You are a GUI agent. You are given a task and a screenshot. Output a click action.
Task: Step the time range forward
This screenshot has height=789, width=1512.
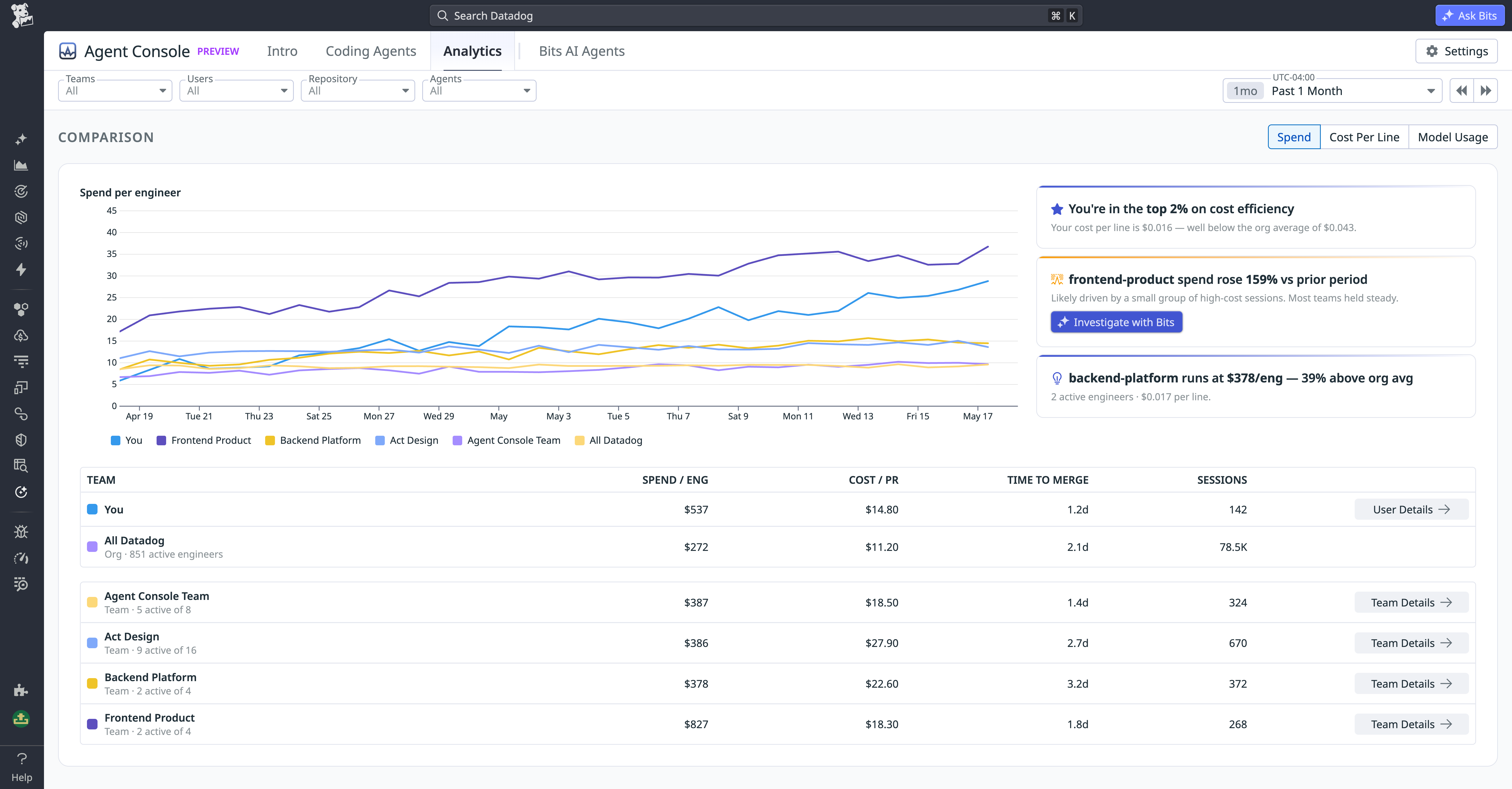(x=1486, y=91)
